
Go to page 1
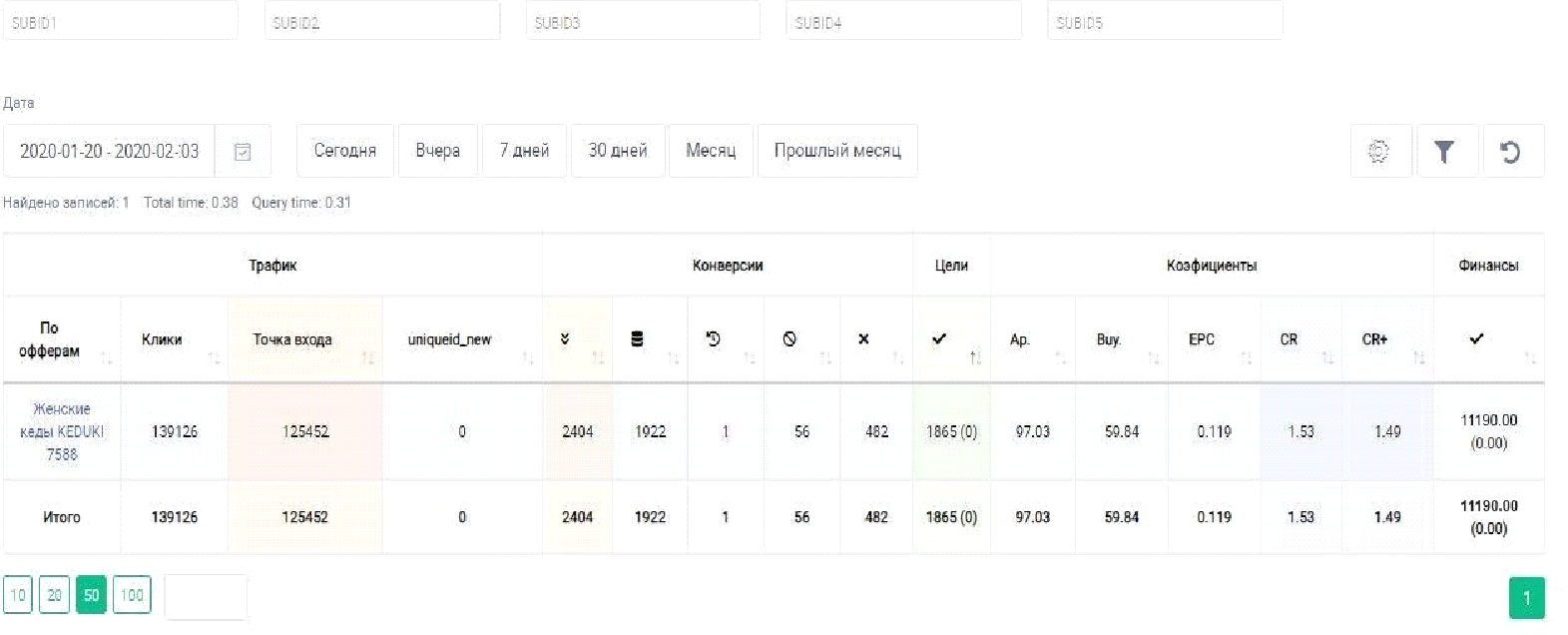coord(1526,598)
